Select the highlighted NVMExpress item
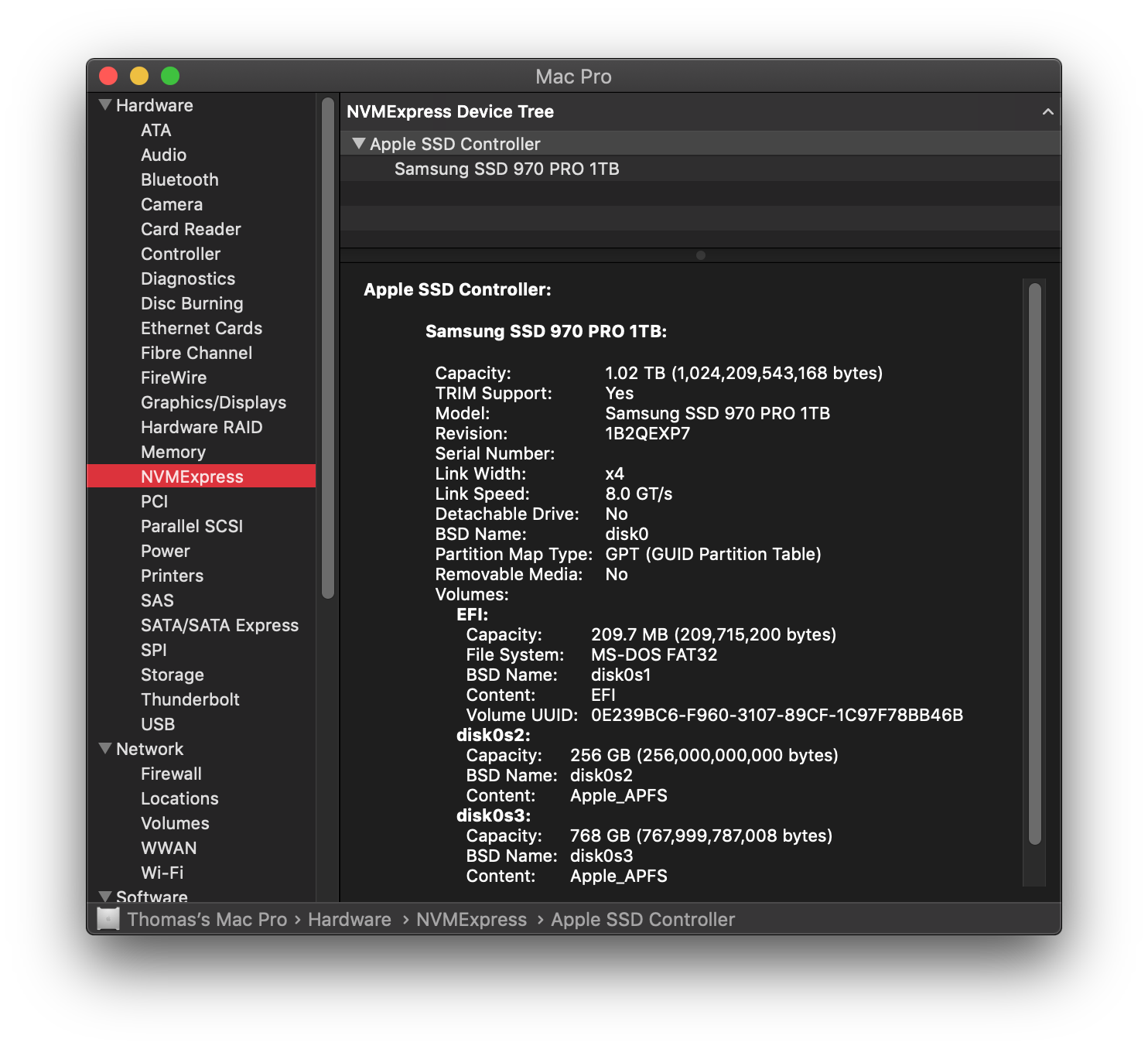Image resolution: width=1148 pixels, height=1049 pixels. 201,477
